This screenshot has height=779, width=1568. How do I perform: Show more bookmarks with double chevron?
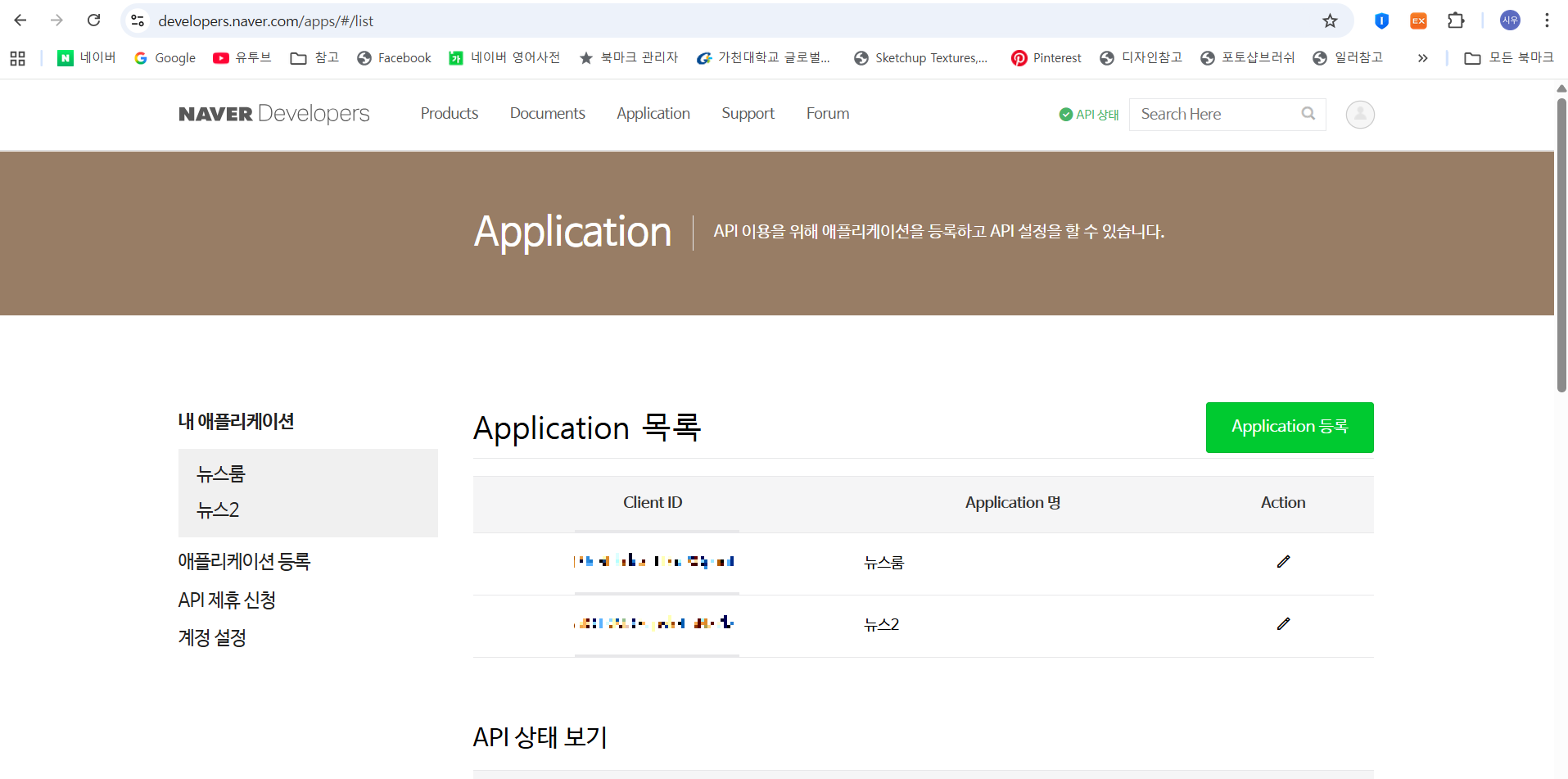click(x=1423, y=58)
